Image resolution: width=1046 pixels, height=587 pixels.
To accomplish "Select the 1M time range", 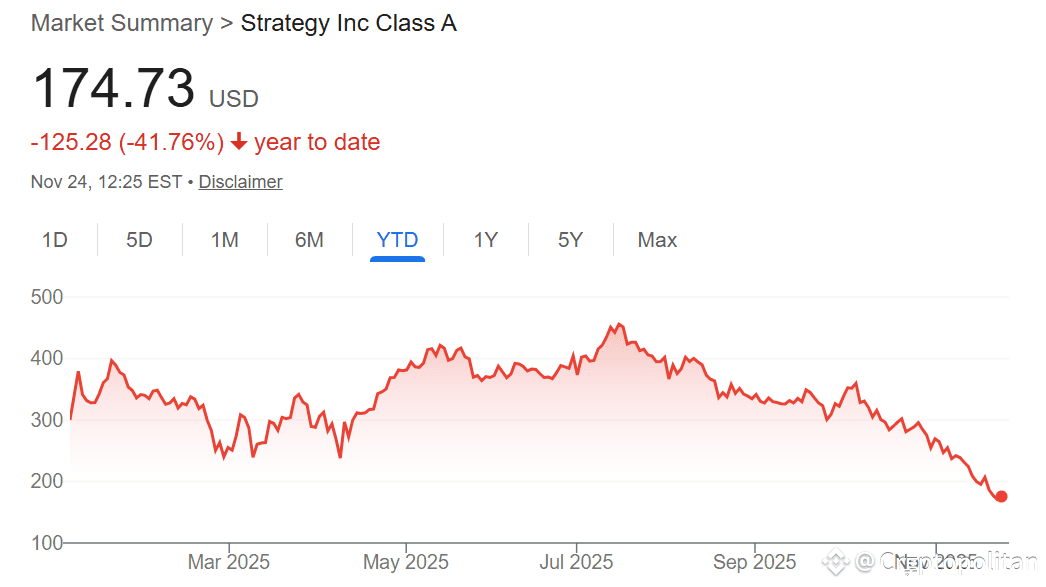I will [x=224, y=239].
